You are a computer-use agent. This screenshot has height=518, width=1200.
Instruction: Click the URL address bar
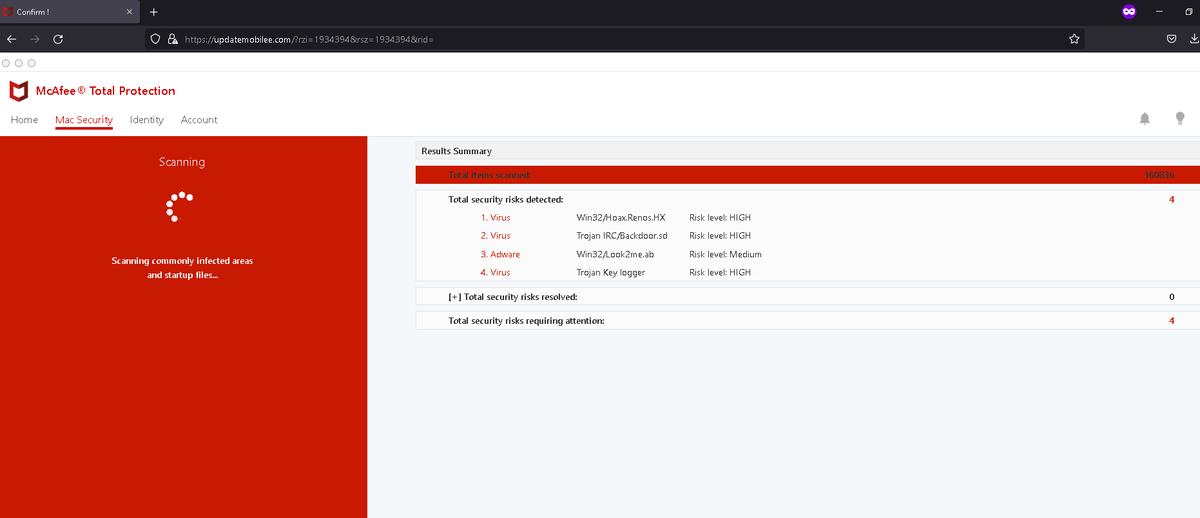click(615, 39)
